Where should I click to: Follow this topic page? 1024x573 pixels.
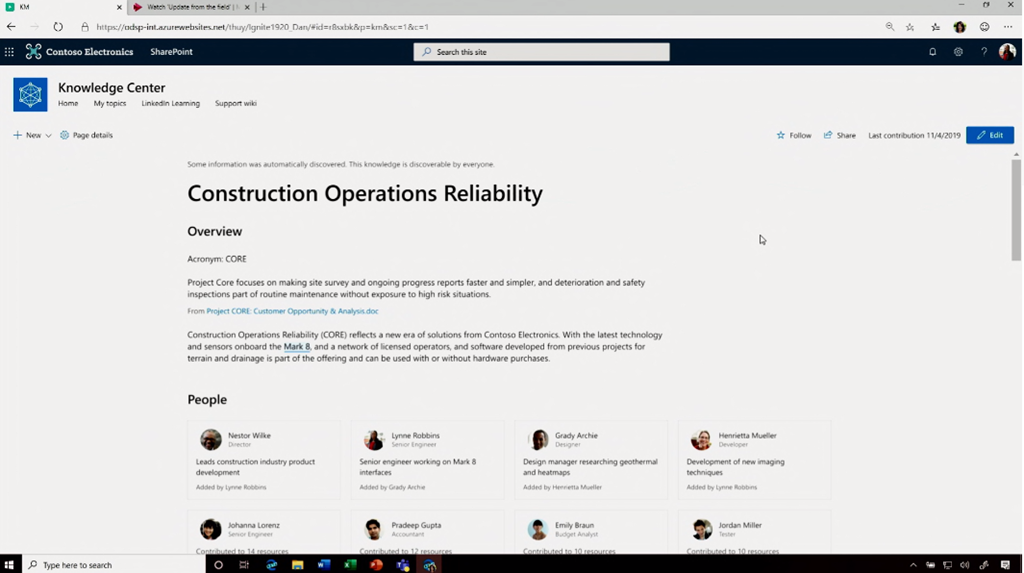(794, 135)
